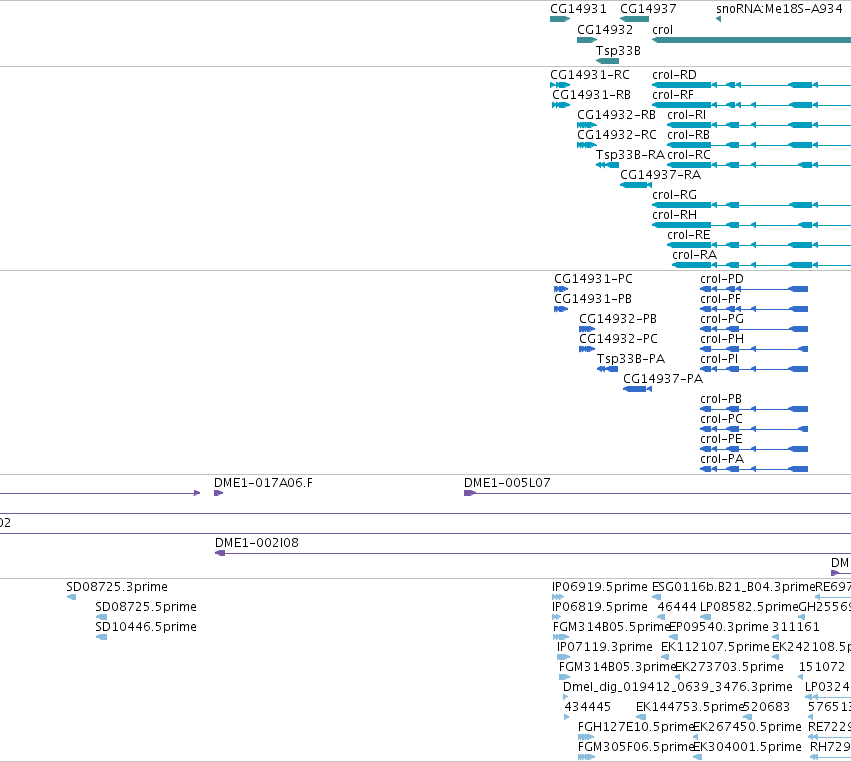
Task: Select the FGM305F06.5prime EST label
Action: tap(636, 747)
